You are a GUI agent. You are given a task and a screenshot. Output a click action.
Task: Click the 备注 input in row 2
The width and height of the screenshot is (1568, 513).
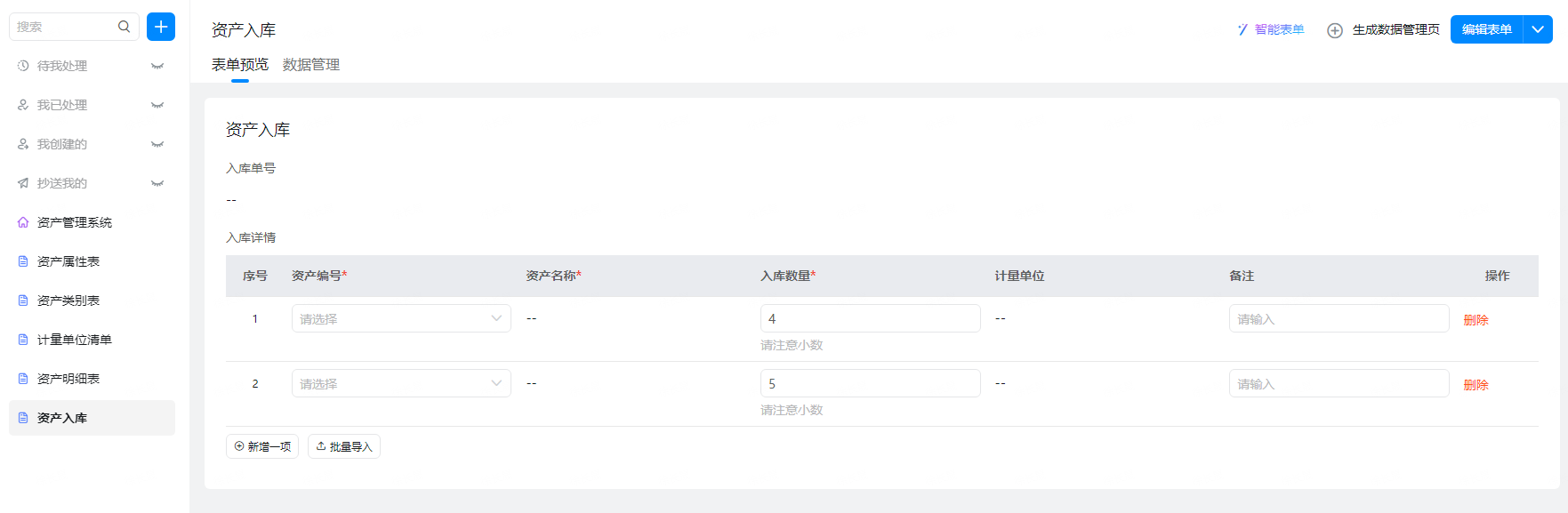[1339, 383]
